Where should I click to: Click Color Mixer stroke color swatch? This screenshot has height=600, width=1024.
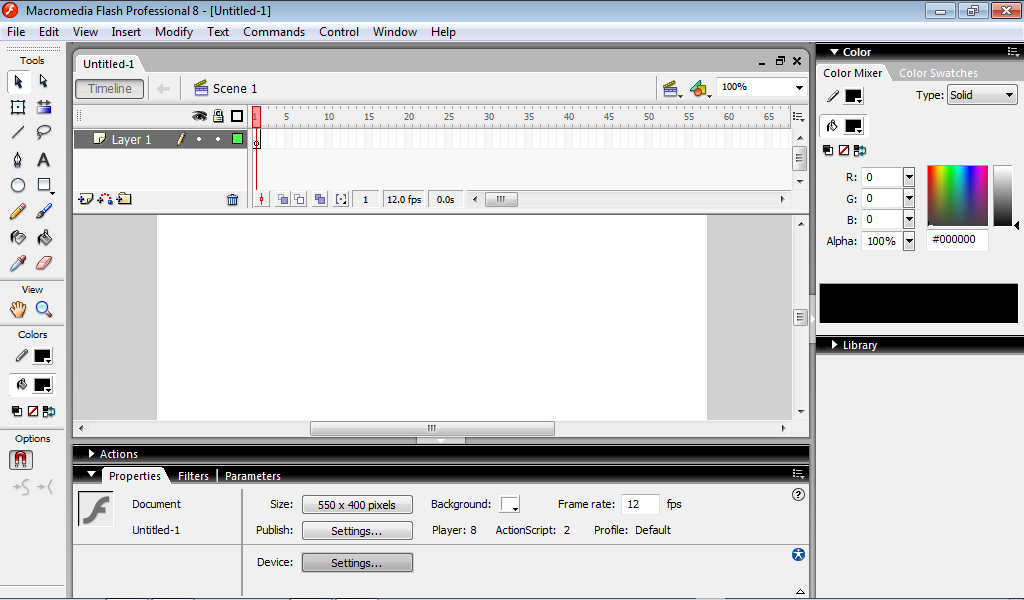tap(854, 96)
